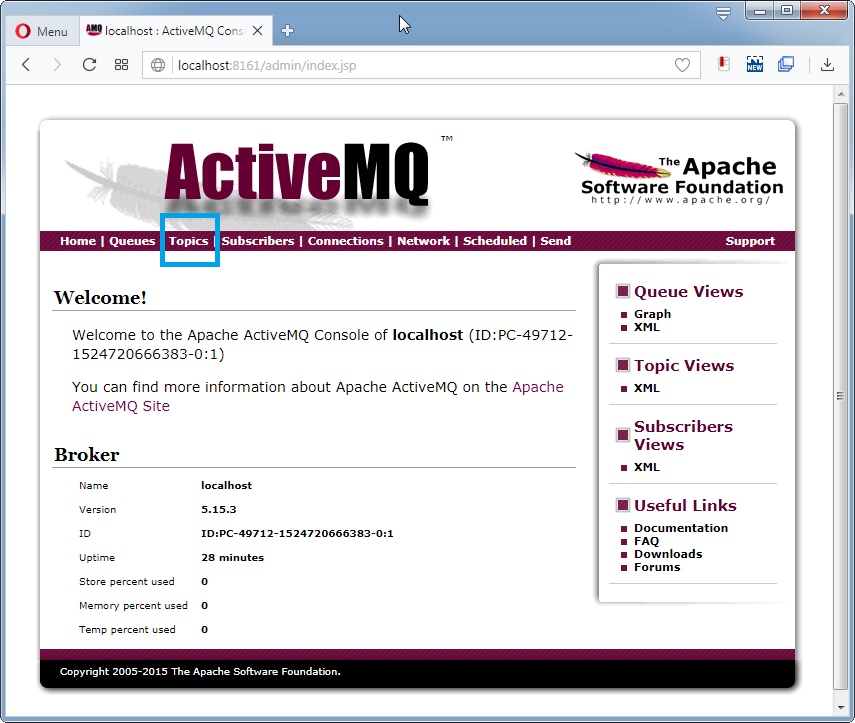
Task: Click the copyright footer text
Action: (x=200, y=671)
